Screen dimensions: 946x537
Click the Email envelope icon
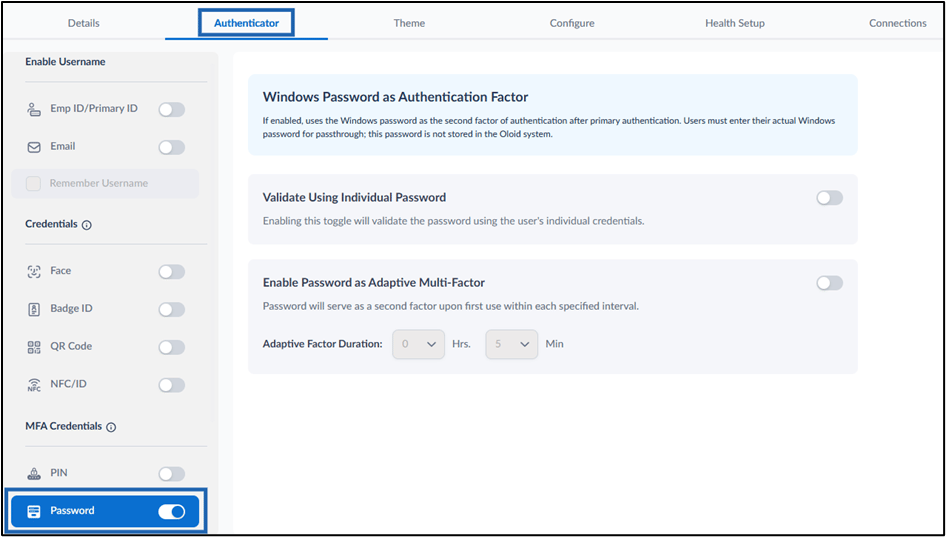click(34, 147)
